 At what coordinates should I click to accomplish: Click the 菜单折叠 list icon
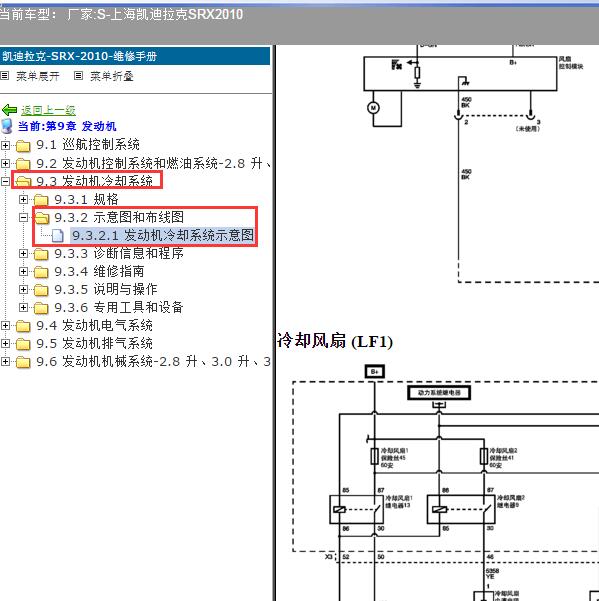point(78,76)
